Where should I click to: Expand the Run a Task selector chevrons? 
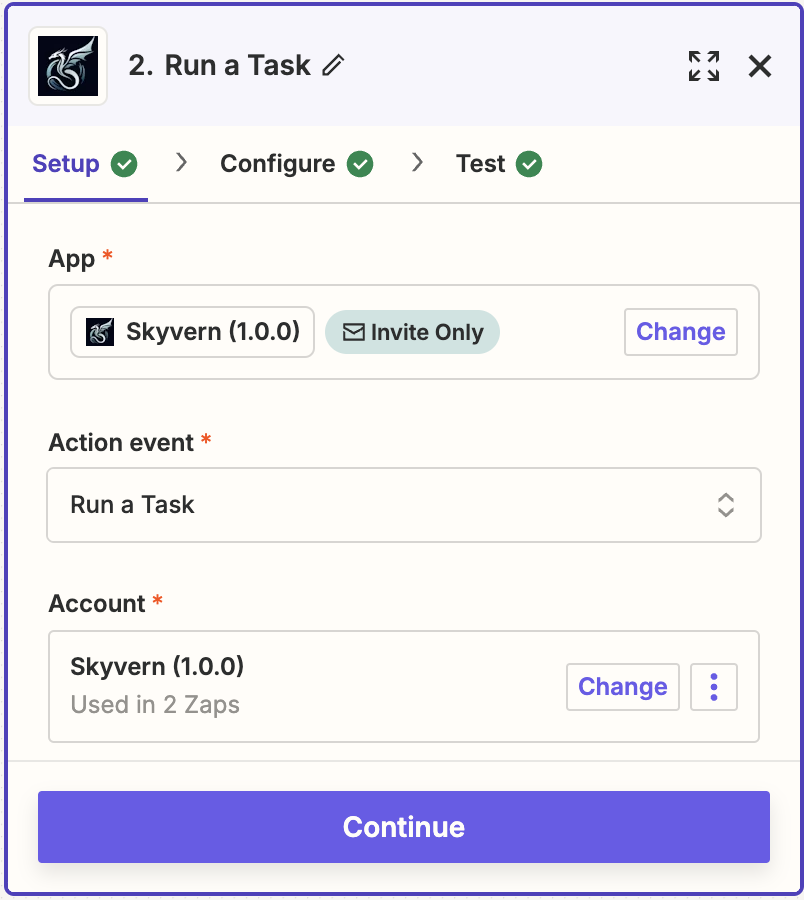(726, 505)
